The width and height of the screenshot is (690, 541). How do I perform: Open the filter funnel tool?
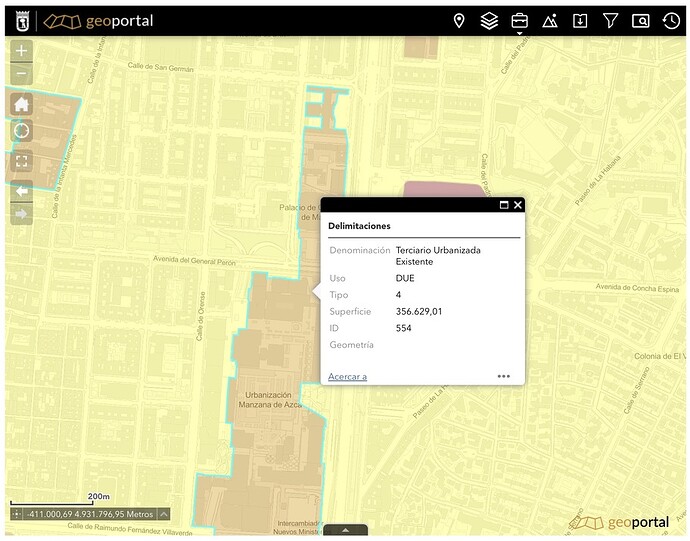[x=610, y=21]
